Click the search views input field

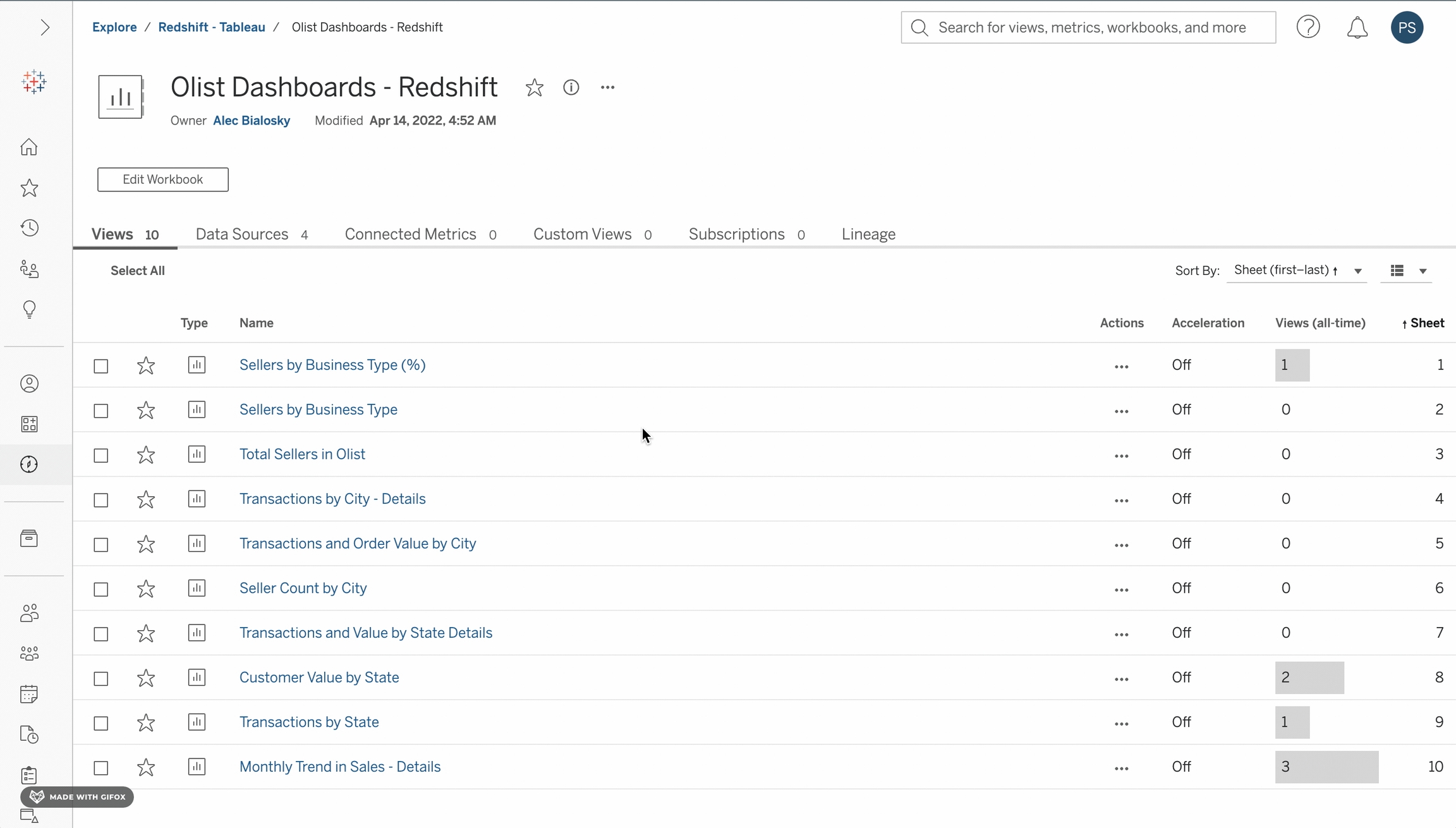(1091, 28)
